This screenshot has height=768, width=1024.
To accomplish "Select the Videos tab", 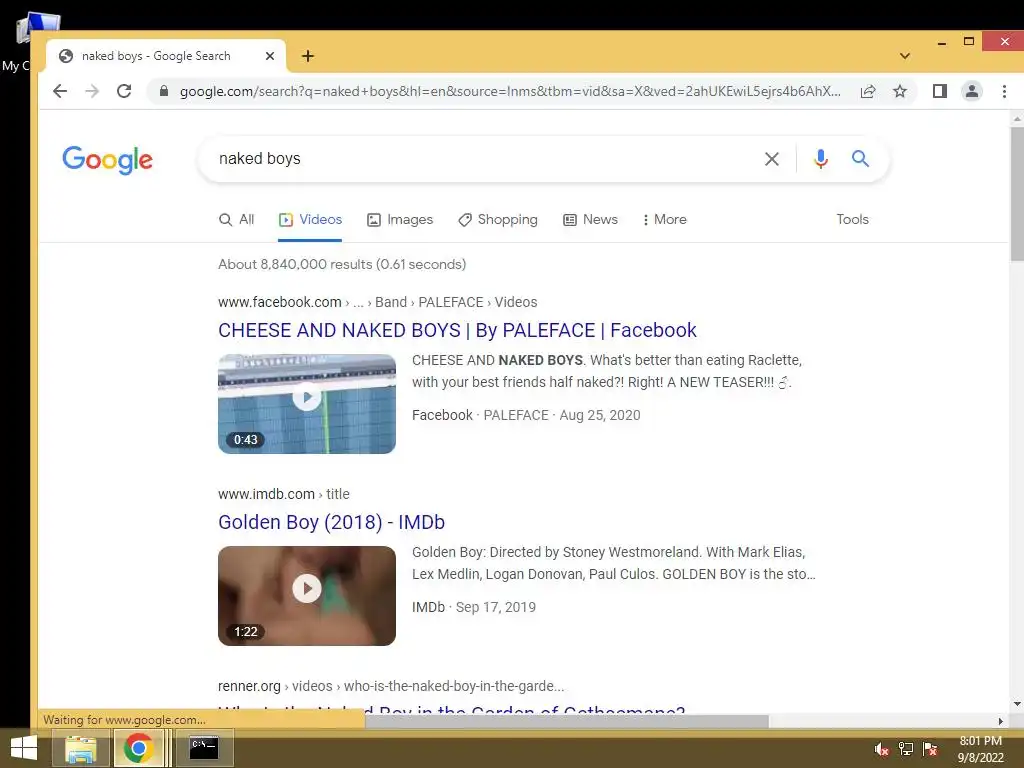I will (x=310, y=219).
